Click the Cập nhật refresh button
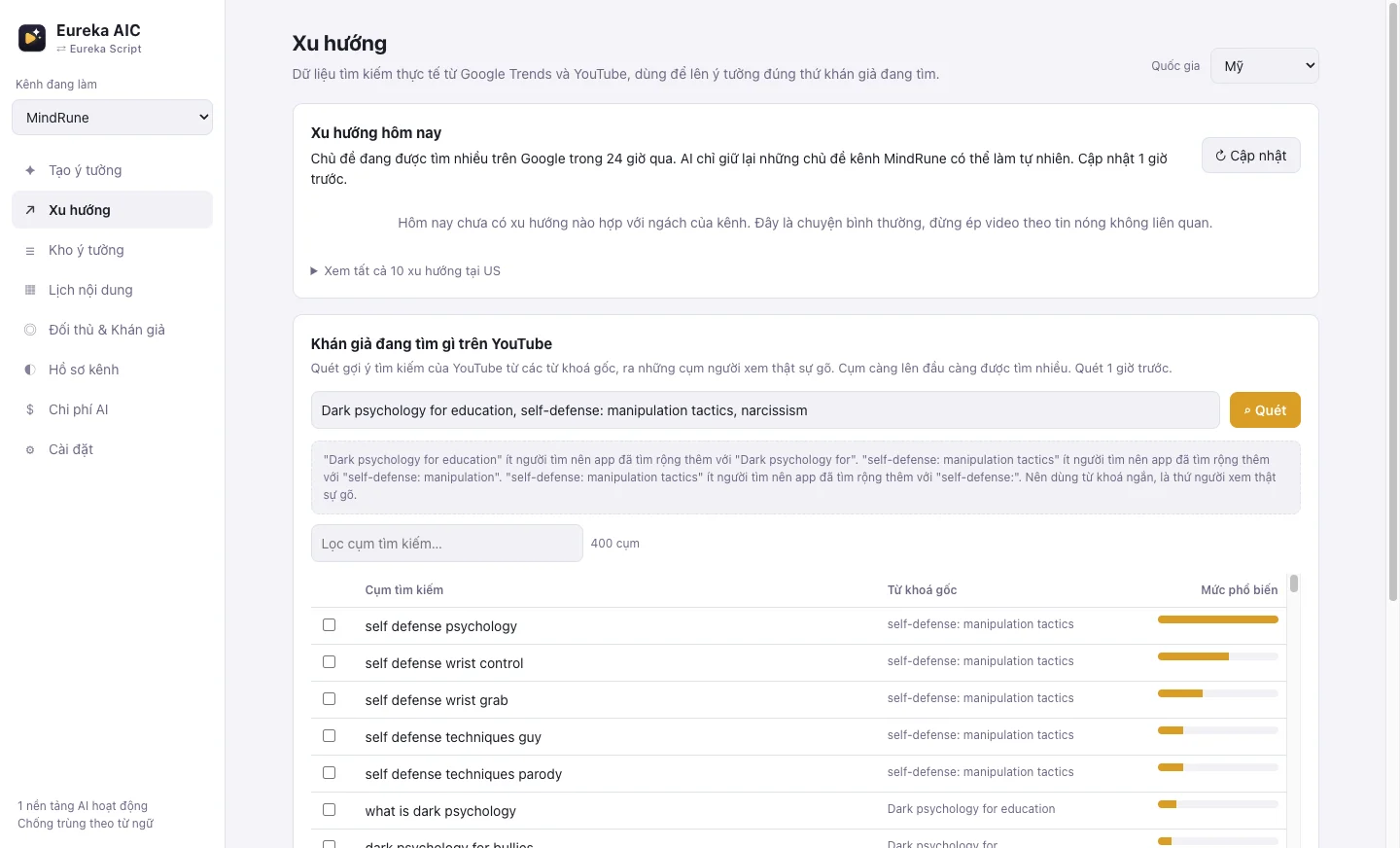Image resolution: width=1400 pixels, height=848 pixels. 1251,156
